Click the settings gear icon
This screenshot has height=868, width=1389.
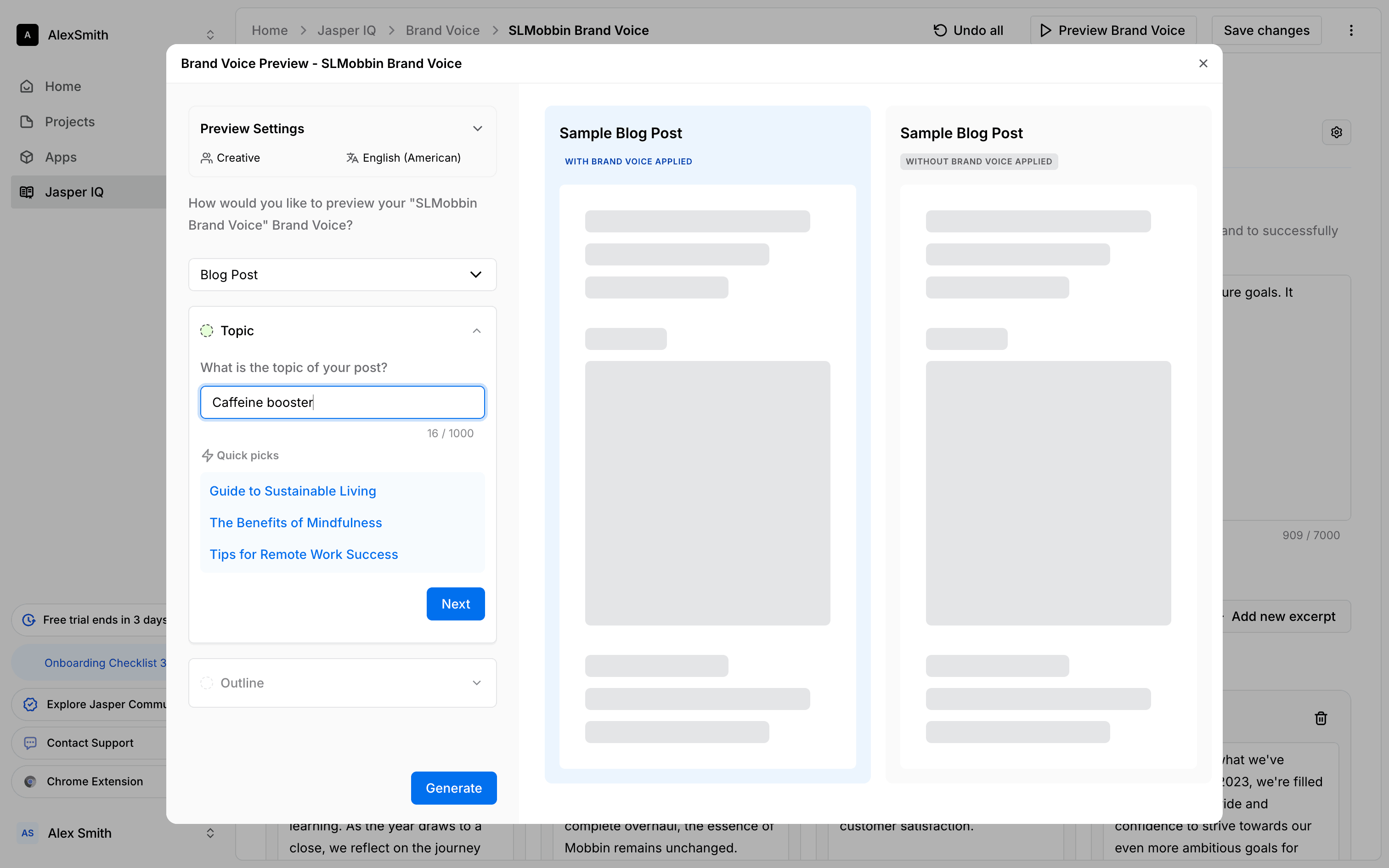point(1336,133)
